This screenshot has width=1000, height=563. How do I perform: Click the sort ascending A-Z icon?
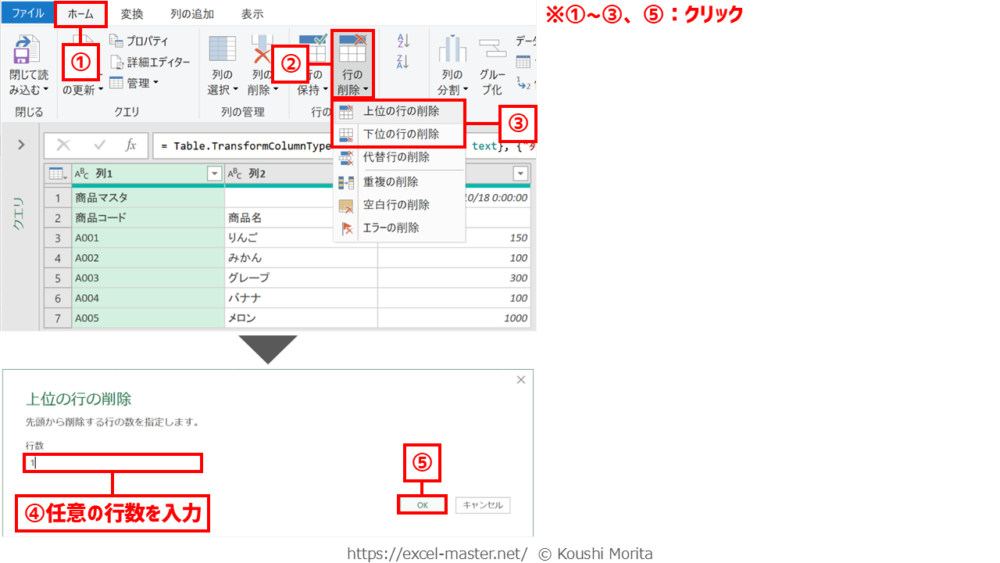(x=404, y=41)
